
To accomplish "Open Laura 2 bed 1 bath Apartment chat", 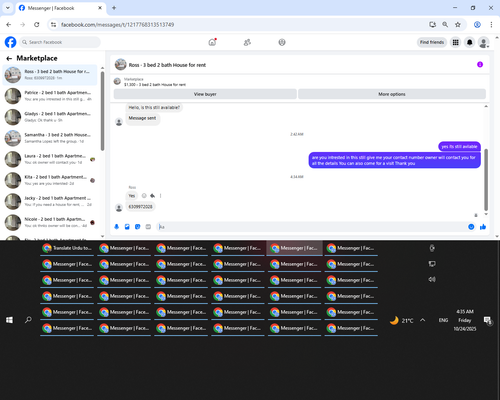I will [50, 159].
